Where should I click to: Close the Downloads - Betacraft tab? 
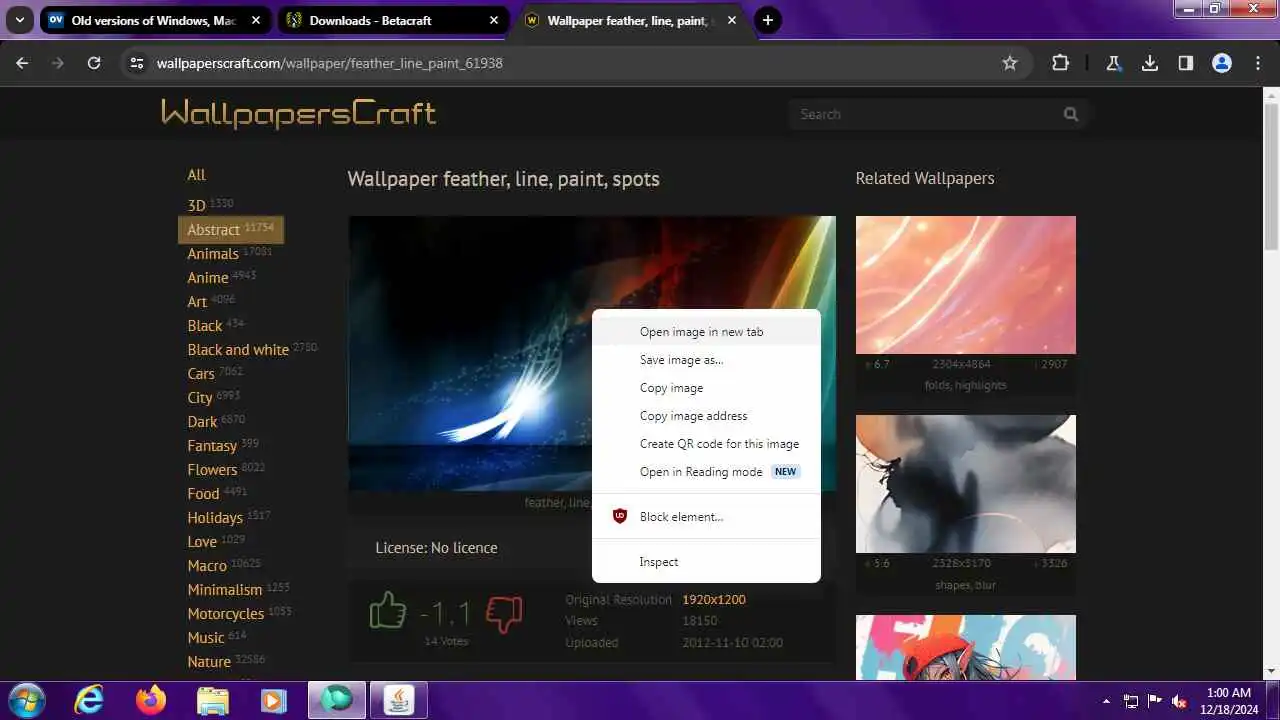tap(494, 20)
